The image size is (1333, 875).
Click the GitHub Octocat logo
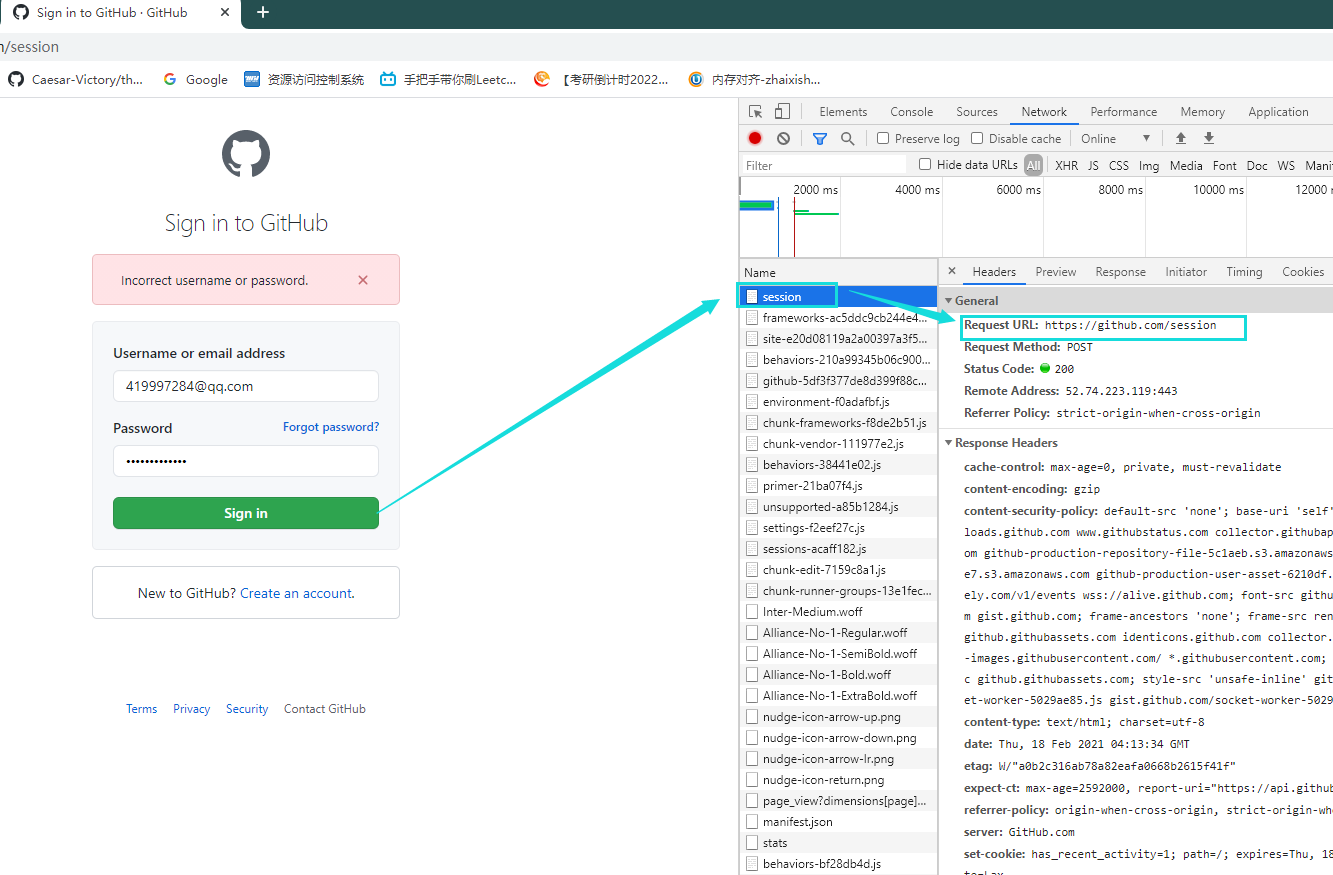pyautogui.click(x=246, y=155)
